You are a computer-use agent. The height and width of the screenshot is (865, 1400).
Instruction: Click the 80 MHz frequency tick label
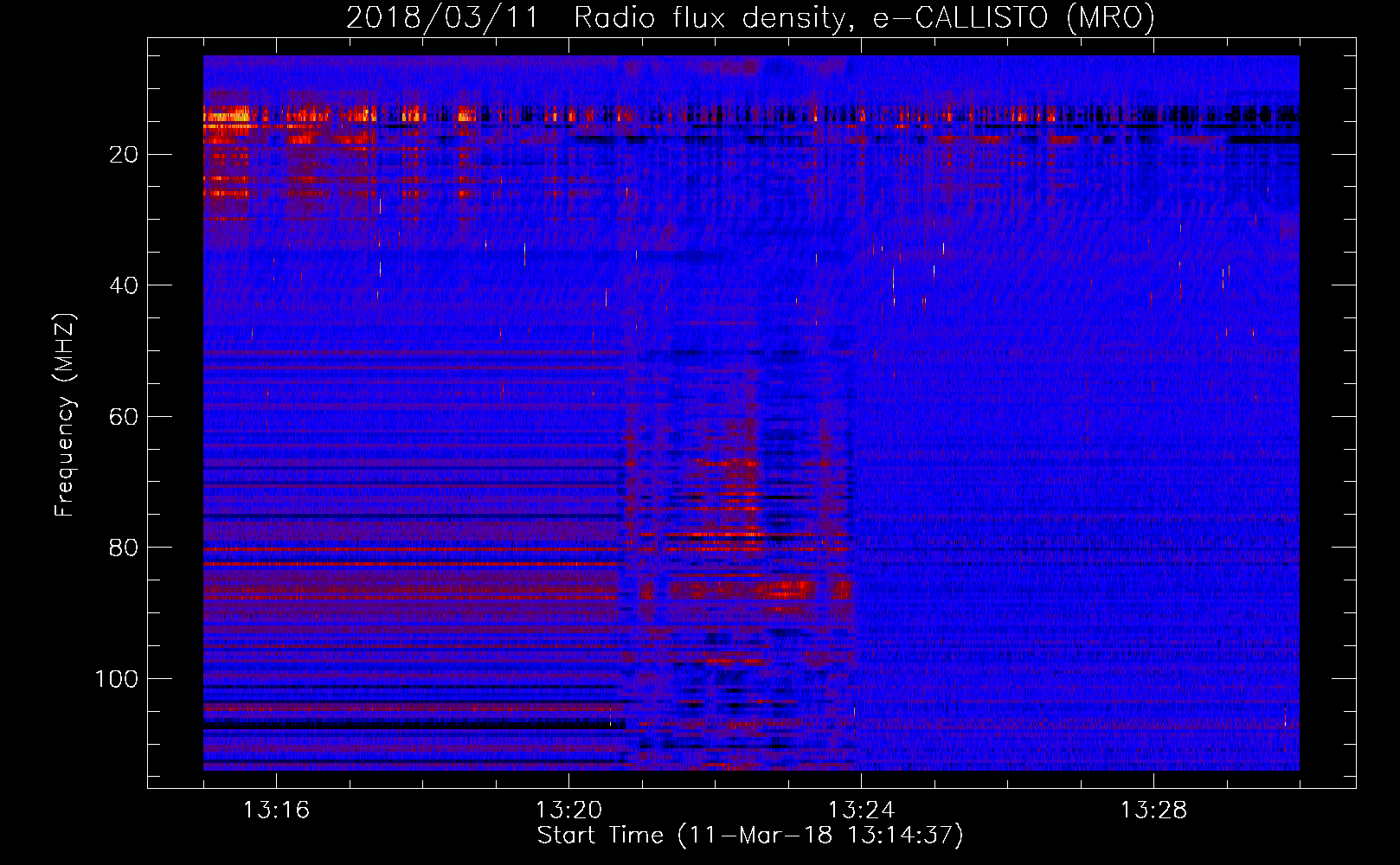tap(124, 548)
